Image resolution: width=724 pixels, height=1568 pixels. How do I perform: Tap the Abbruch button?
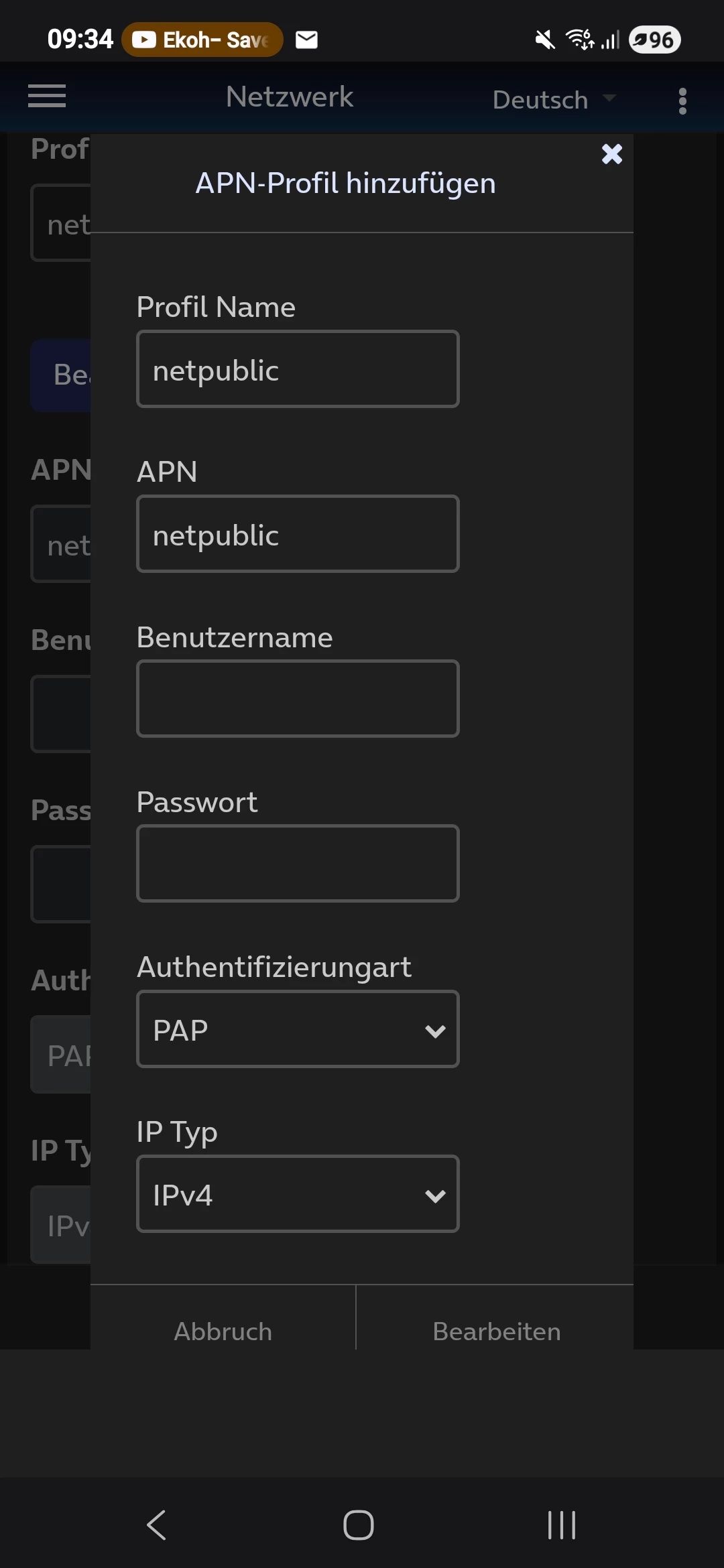pyautogui.click(x=223, y=1331)
